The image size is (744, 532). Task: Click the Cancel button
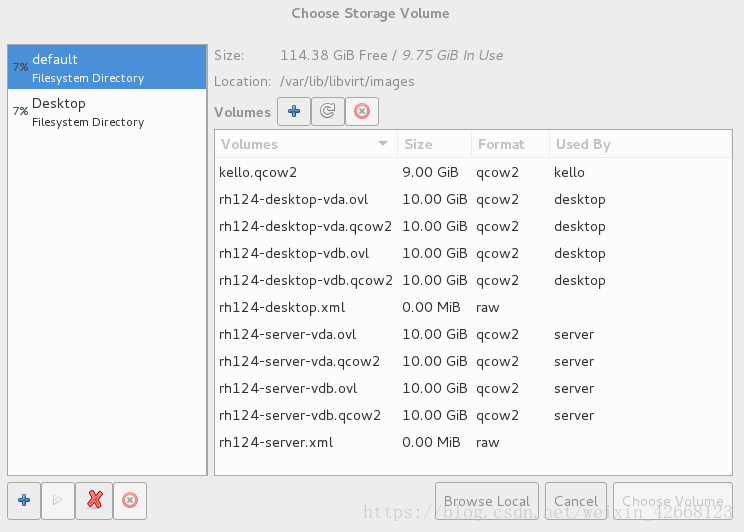[x=576, y=501]
